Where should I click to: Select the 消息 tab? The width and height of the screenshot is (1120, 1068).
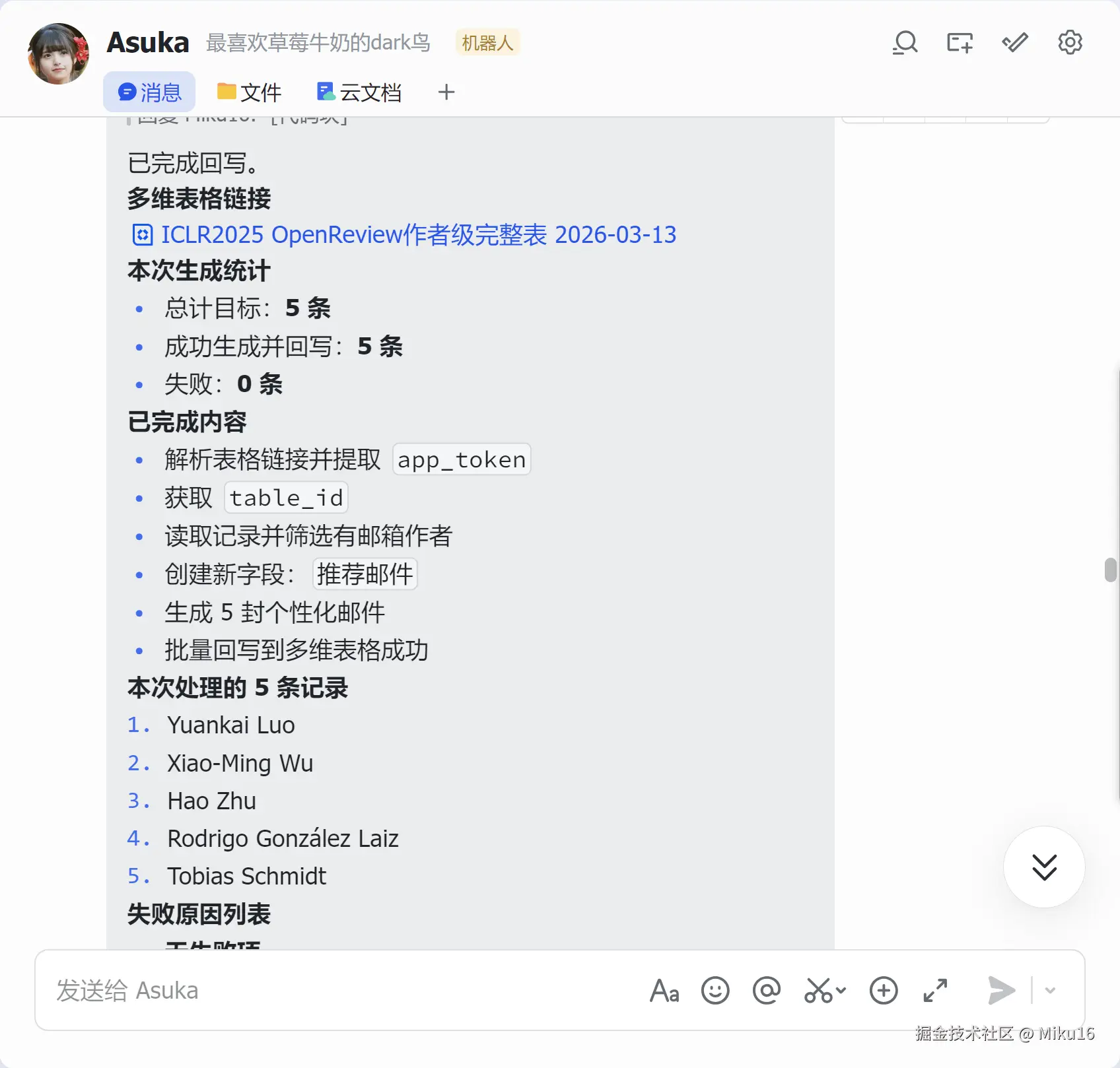click(149, 92)
